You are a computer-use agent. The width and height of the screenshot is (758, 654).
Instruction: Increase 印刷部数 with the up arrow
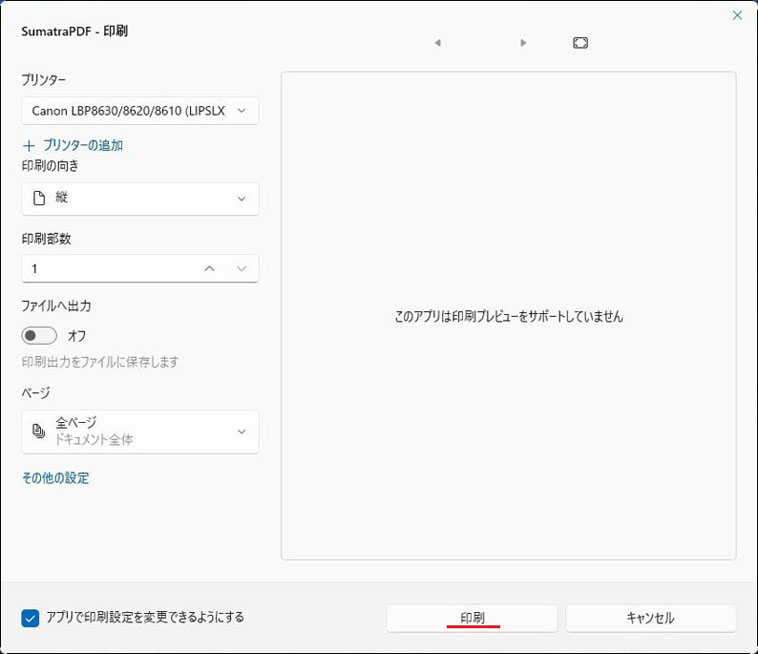[x=209, y=269]
